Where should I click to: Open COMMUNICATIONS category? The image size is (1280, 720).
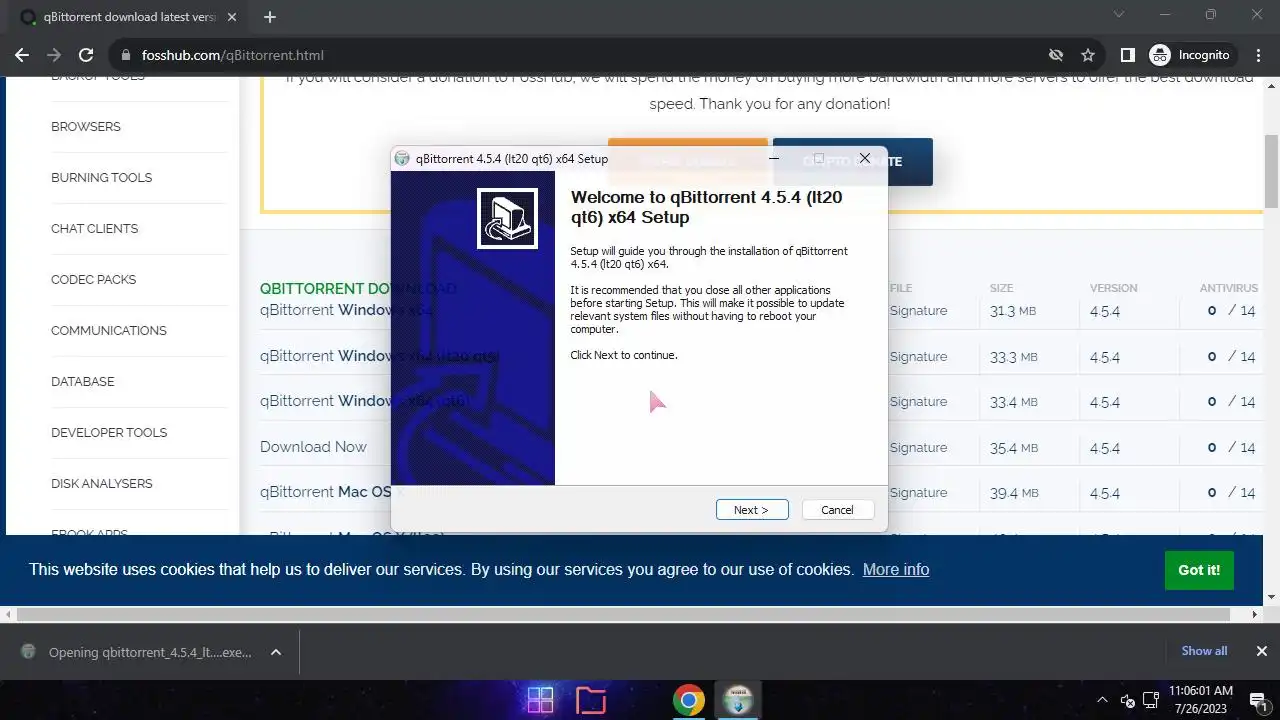point(109,331)
